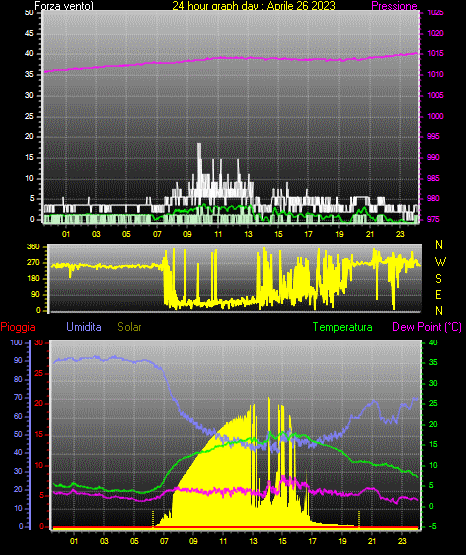Viewport: 466px width, 555px height.
Task: Click hour 01 on the bottom graph axis
Action: (74, 541)
